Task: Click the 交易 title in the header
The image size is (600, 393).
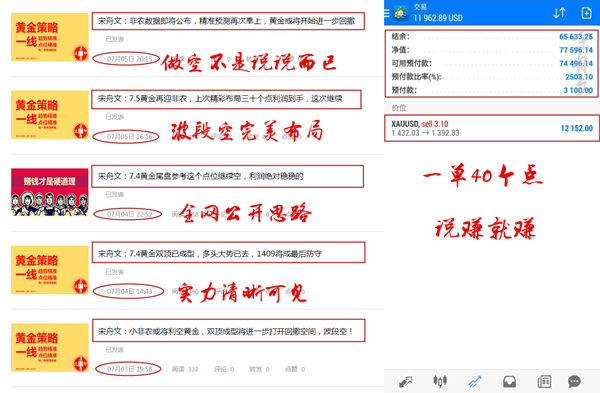Action: coord(420,7)
